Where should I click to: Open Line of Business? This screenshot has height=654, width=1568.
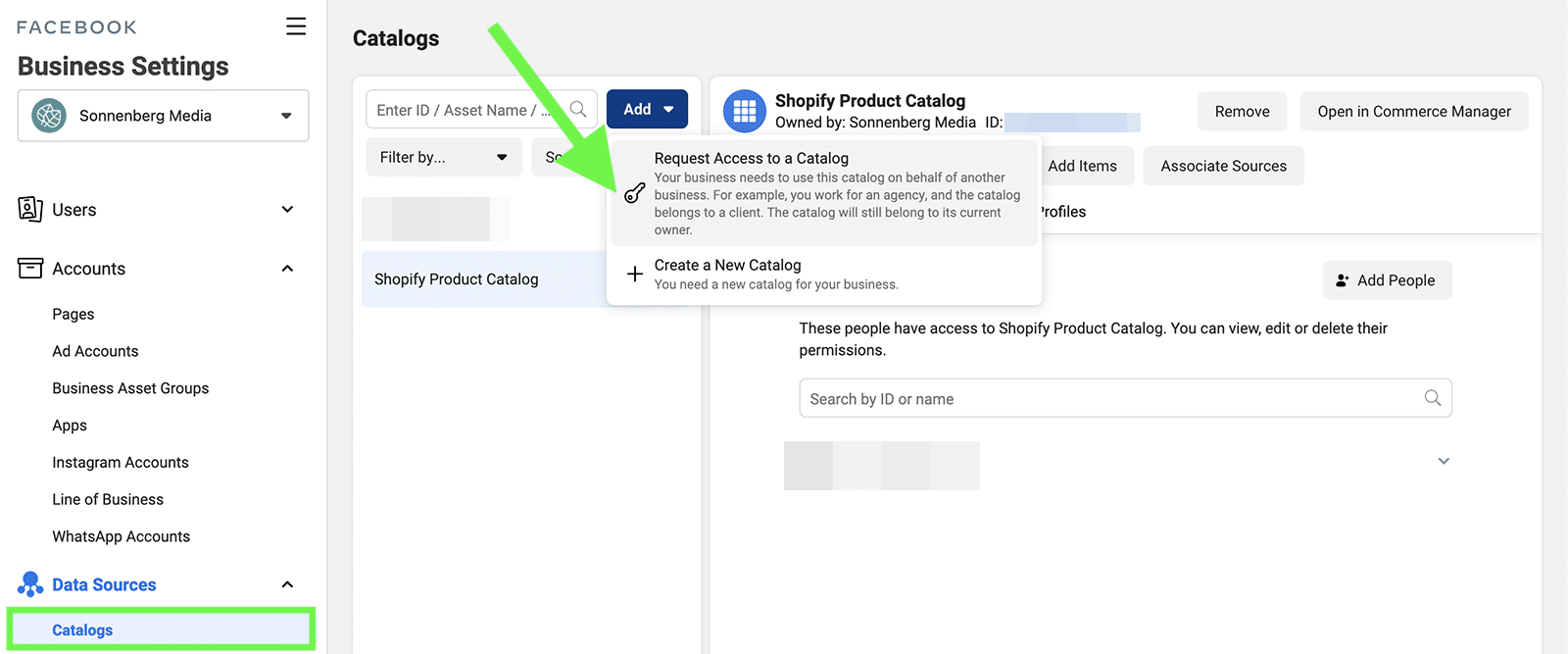click(x=108, y=499)
